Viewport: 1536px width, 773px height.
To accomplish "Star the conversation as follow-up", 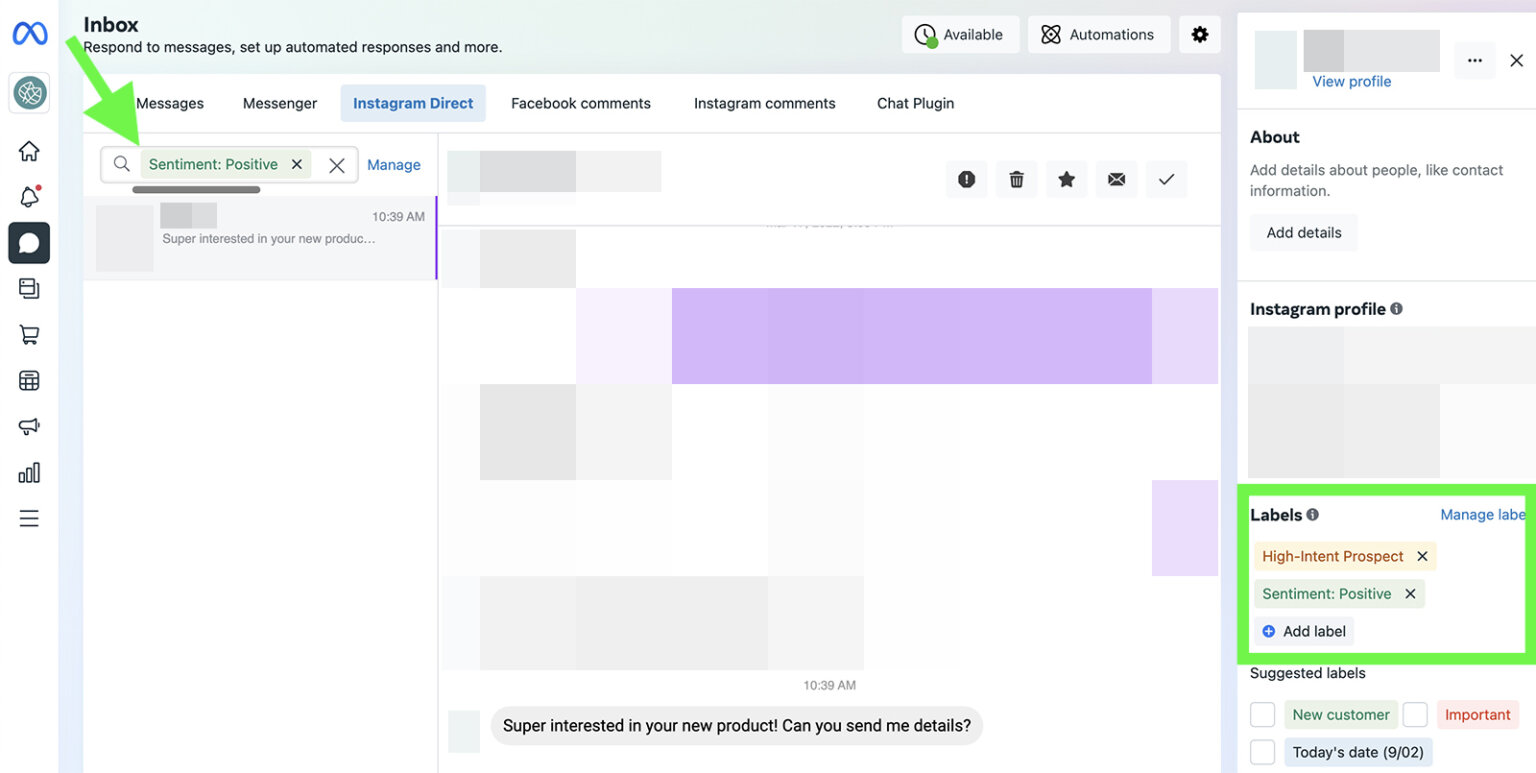I will pyautogui.click(x=1066, y=179).
